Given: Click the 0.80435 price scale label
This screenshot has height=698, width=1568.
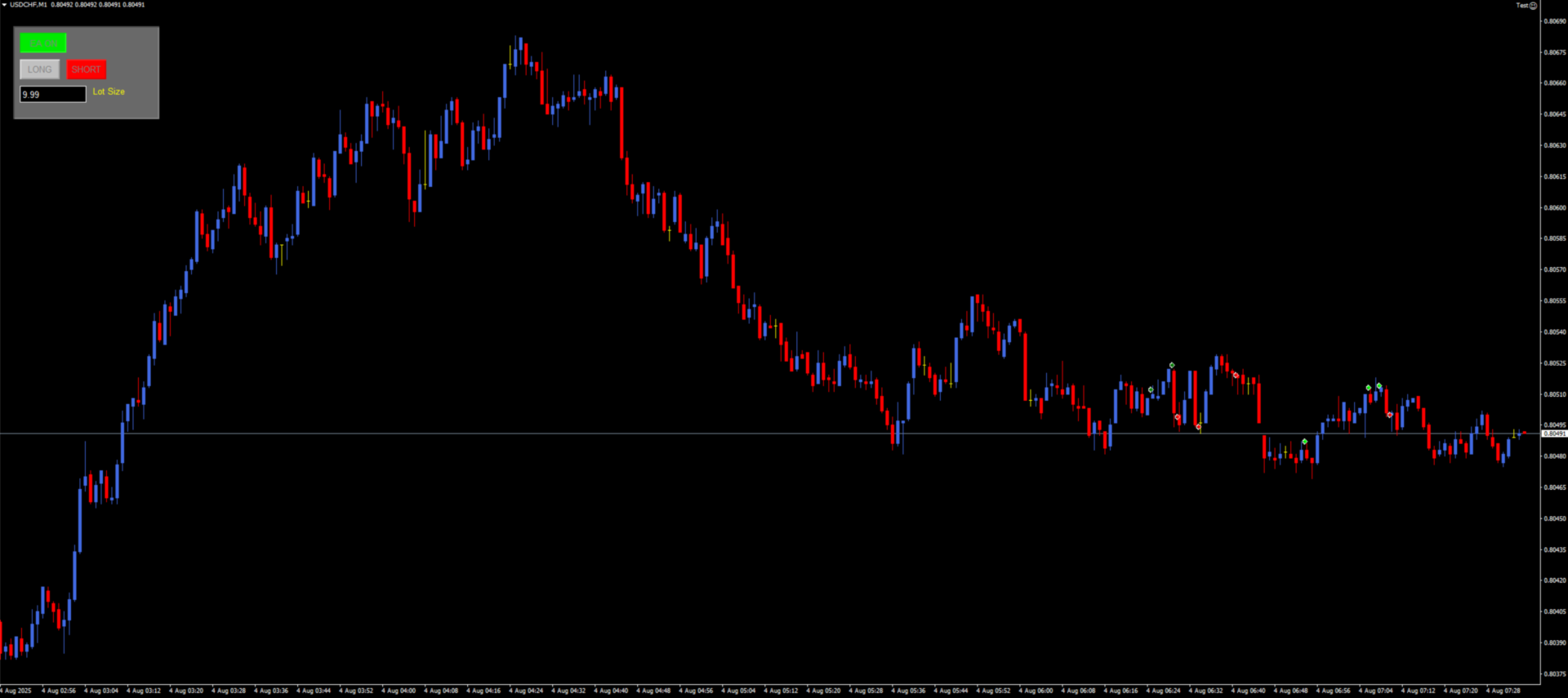Looking at the screenshot, I should 1554,549.
